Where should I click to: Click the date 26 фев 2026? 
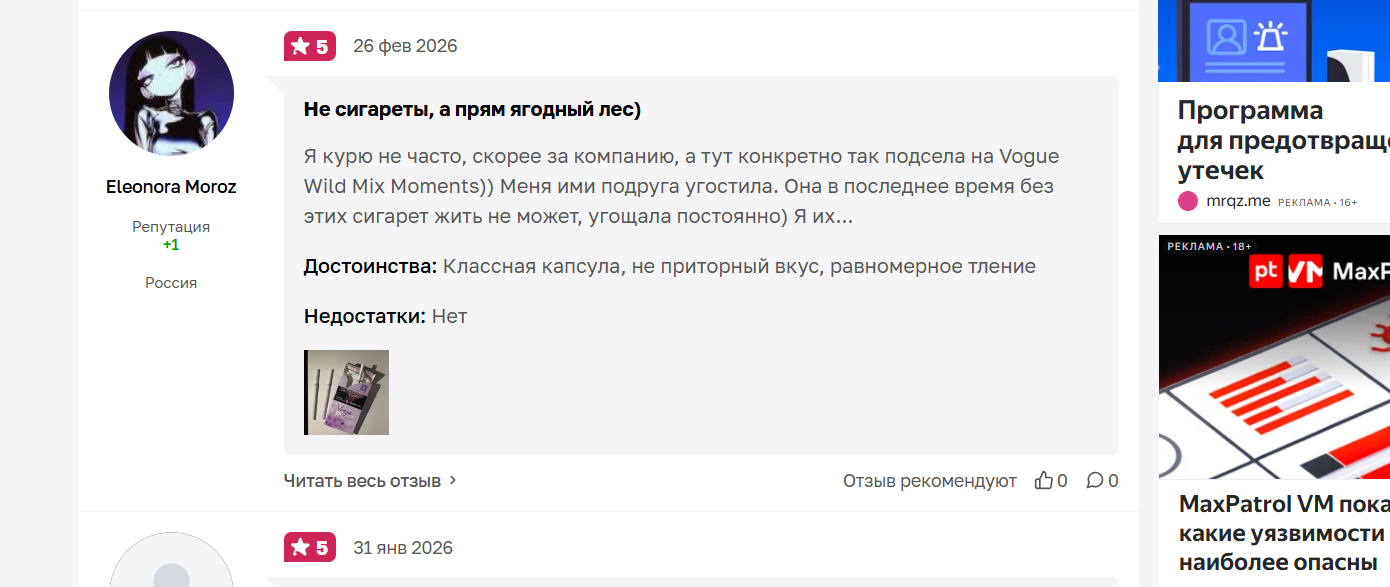tap(405, 46)
